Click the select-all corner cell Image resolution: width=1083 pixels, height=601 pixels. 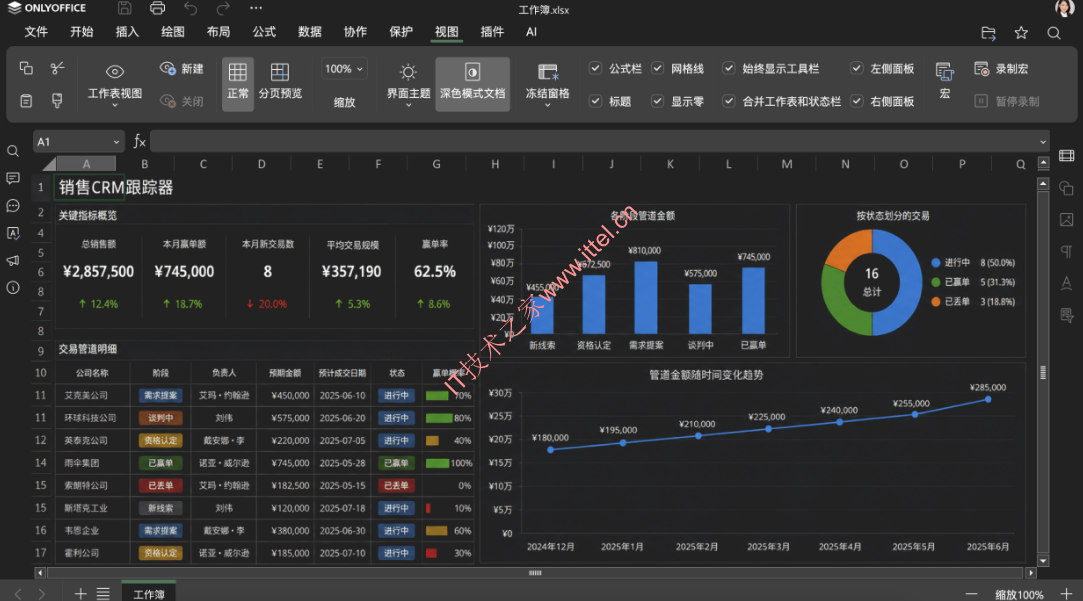pyautogui.click(x=48, y=164)
